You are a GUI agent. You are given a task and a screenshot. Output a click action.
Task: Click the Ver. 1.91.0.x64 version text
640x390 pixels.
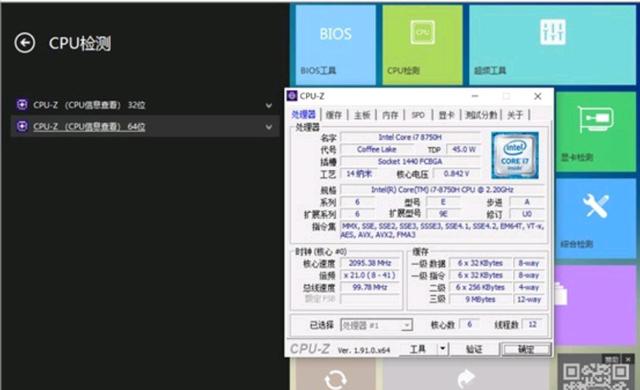[x=364, y=350]
